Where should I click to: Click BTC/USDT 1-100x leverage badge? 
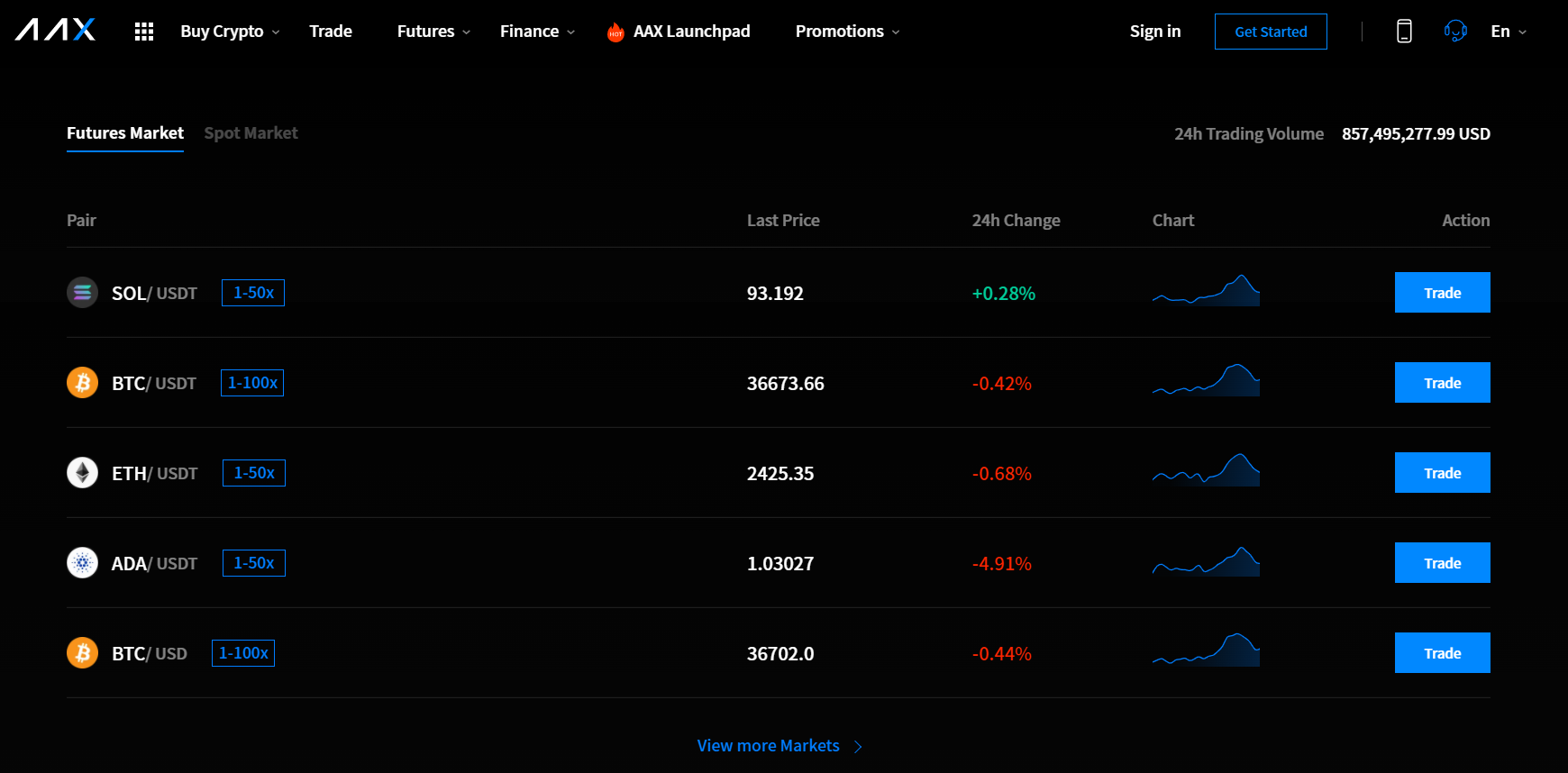pos(252,383)
